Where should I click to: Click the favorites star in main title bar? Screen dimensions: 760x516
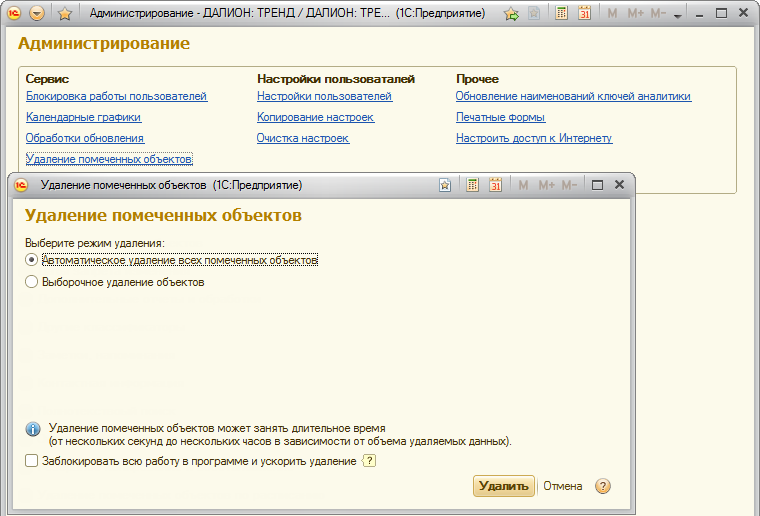[64, 13]
